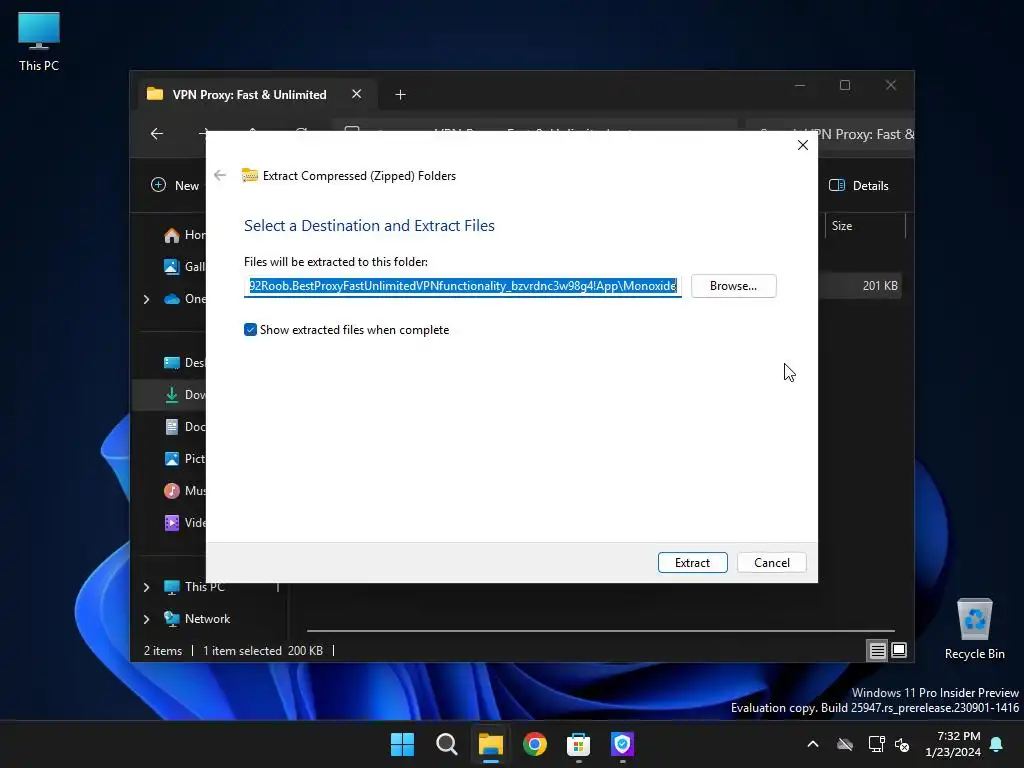
Task: Uncheck Show extracted files when complete
Action: point(250,330)
